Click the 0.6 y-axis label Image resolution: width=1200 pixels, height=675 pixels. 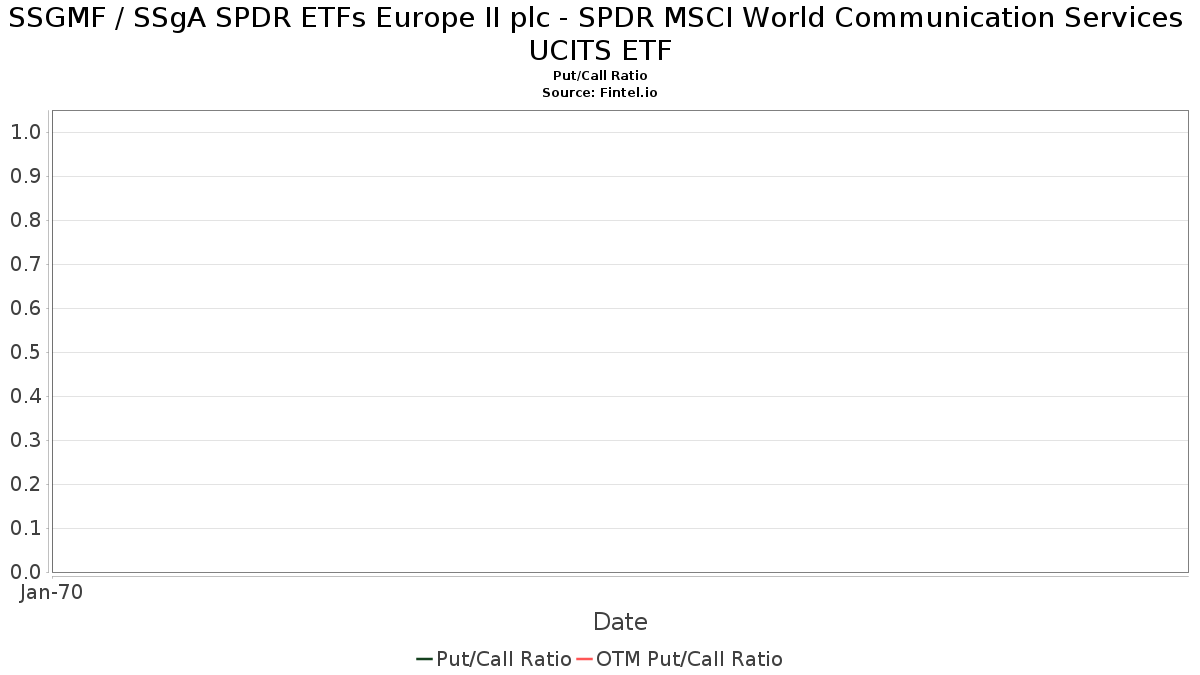click(25, 308)
